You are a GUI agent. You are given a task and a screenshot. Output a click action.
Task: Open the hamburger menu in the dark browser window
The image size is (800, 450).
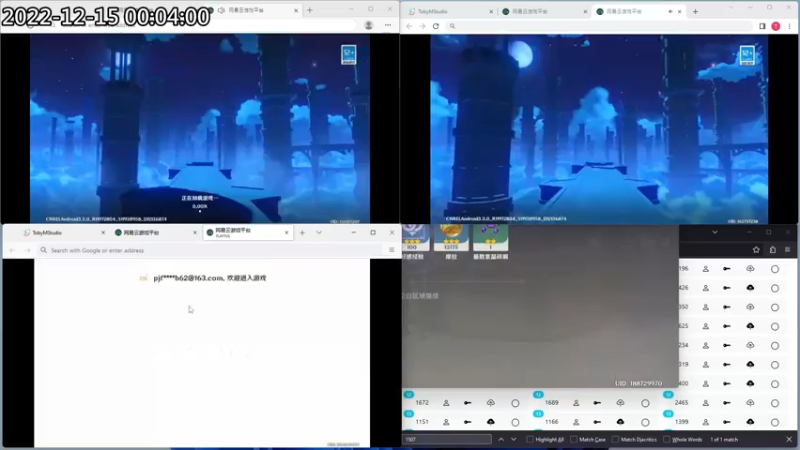click(787, 249)
